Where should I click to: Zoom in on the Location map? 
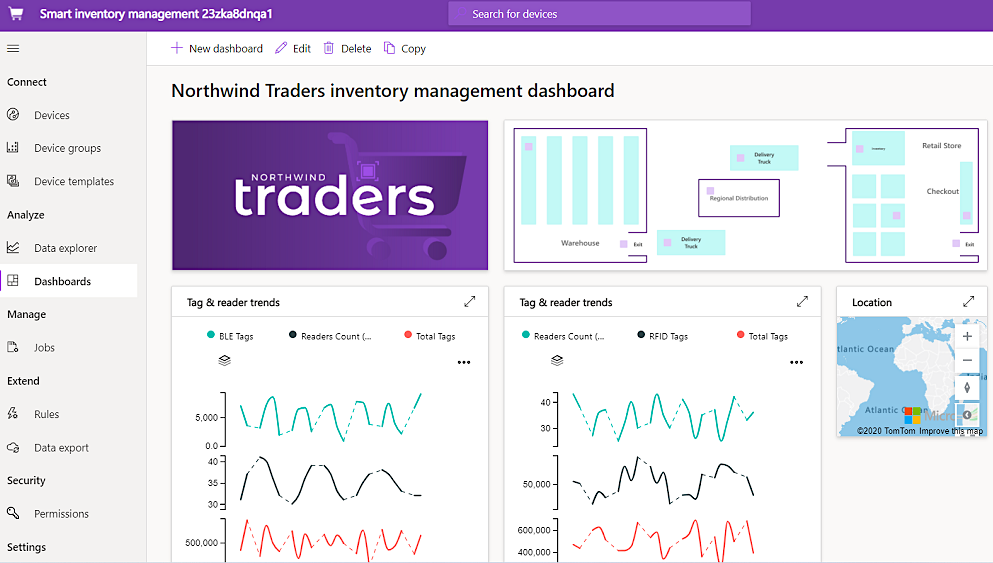967,336
